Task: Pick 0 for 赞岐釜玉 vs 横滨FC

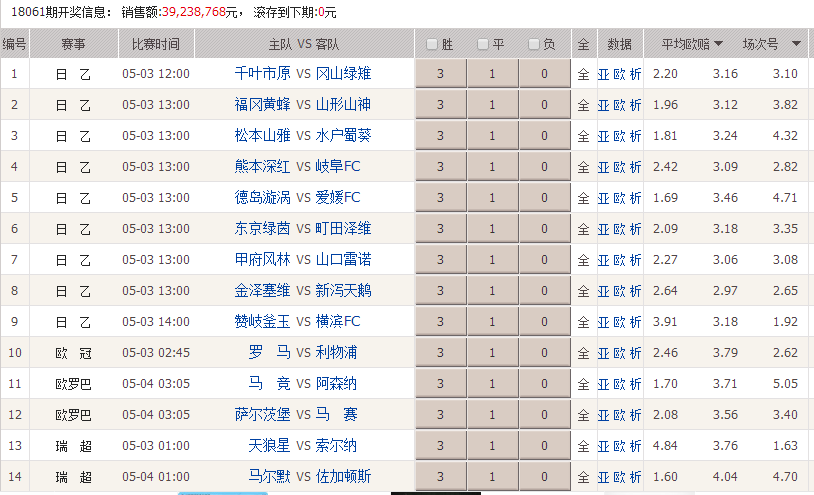Action: [x=544, y=322]
